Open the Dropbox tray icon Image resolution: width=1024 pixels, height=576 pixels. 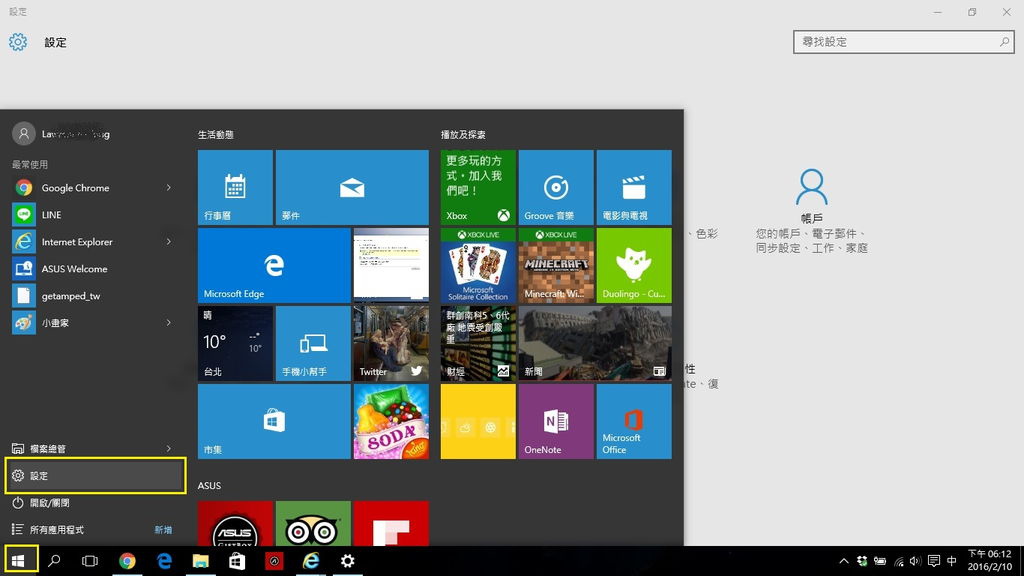[x=862, y=561]
